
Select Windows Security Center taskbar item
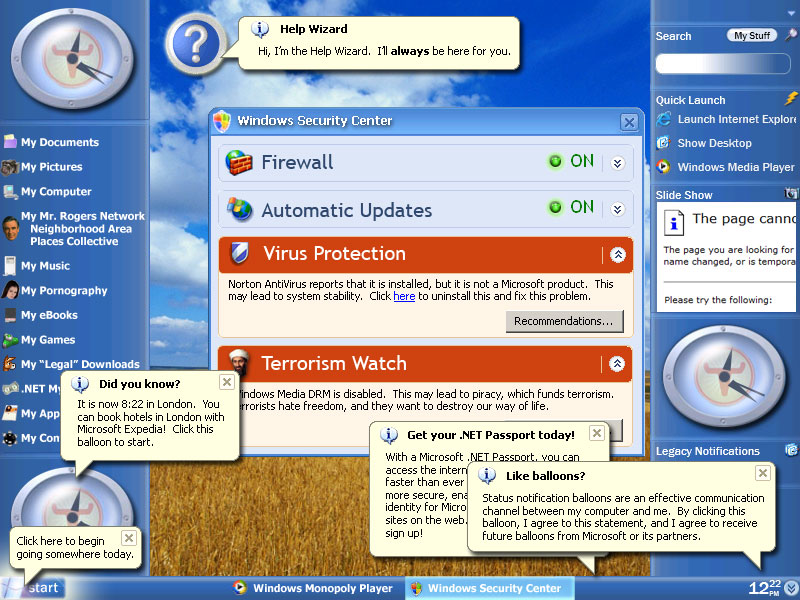(490, 588)
